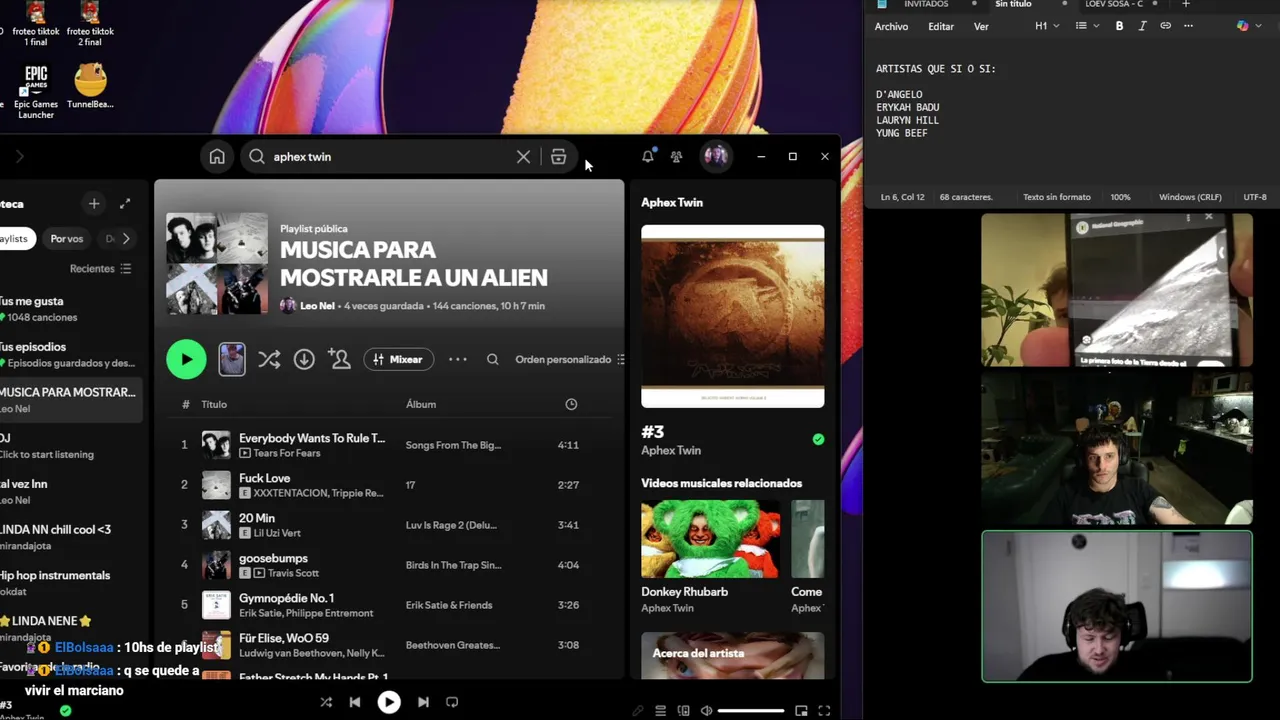Image resolution: width=1280 pixels, height=720 pixels.
Task: Click the playlist preview thumbnail next to play
Action: [232, 359]
